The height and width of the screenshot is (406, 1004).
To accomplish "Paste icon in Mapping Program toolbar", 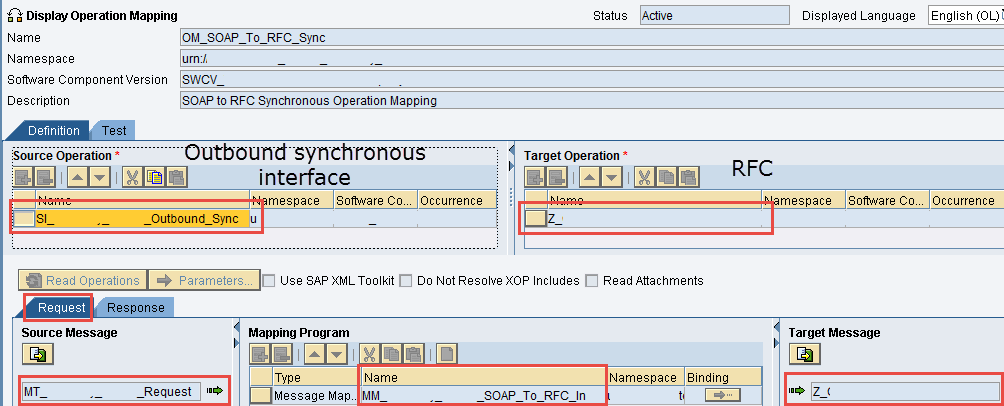I will coord(412,353).
